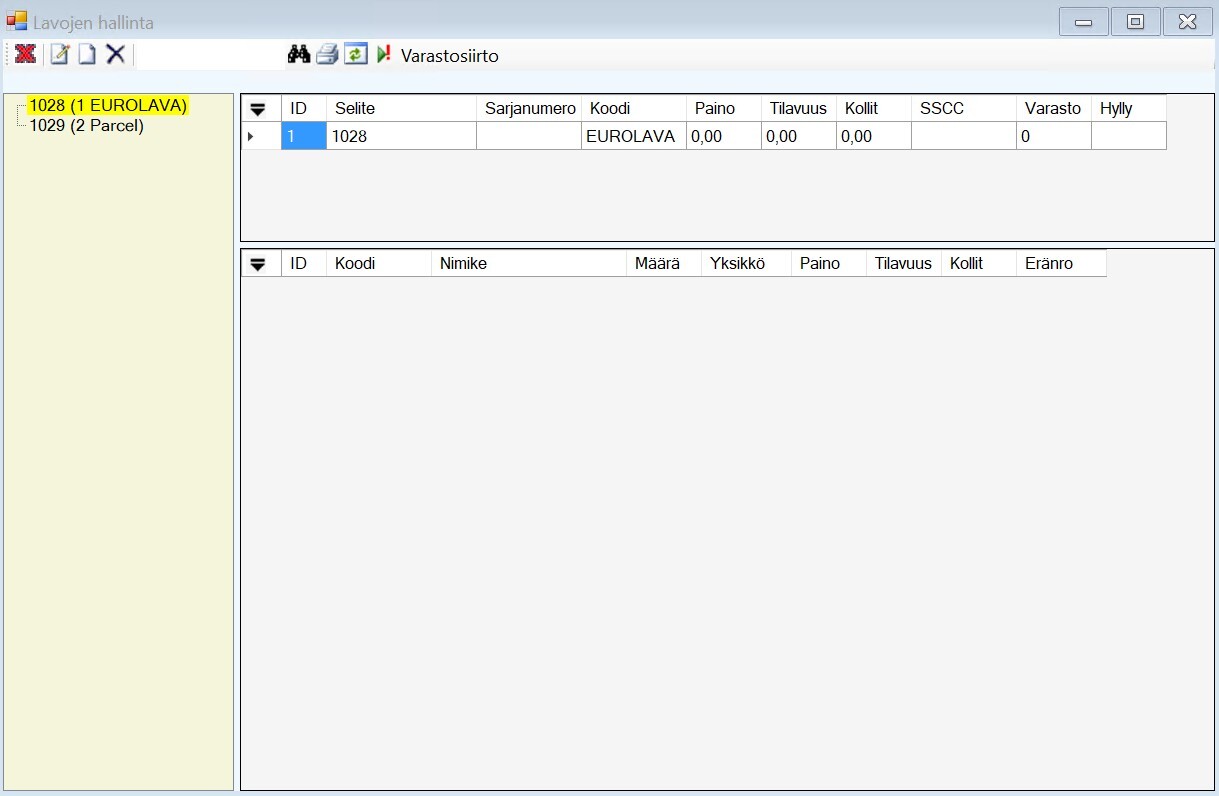Open search with the binoculars icon

(299, 55)
